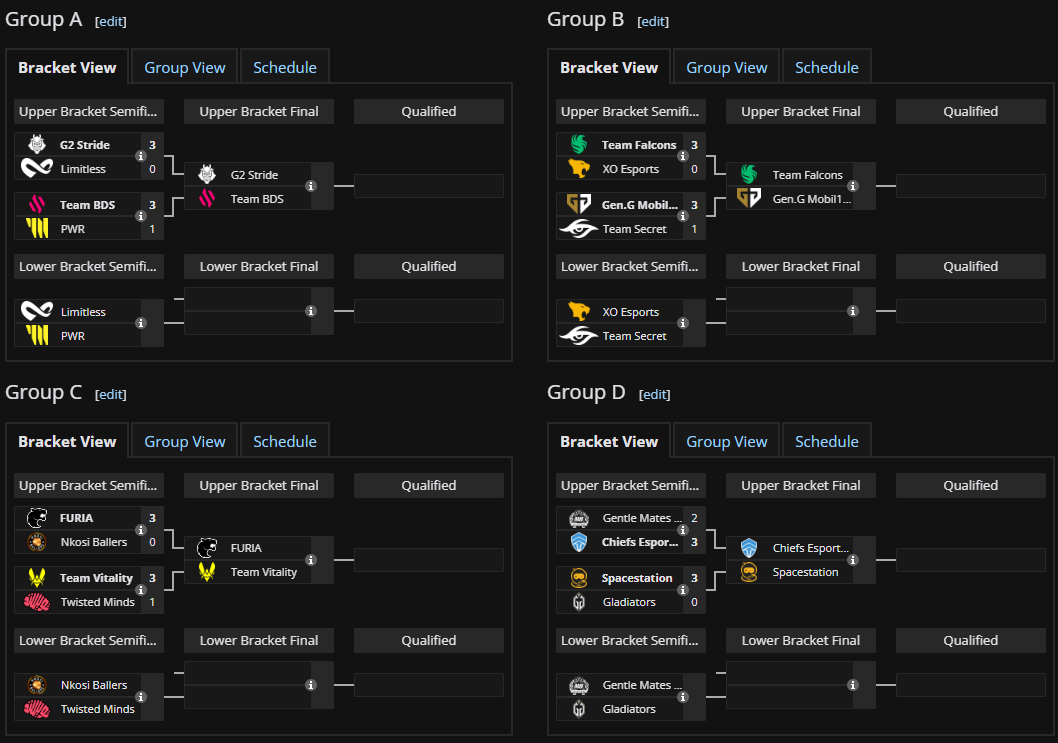Open the Group B Schedule tab
The height and width of the screenshot is (743, 1058).
pos(827,67)
